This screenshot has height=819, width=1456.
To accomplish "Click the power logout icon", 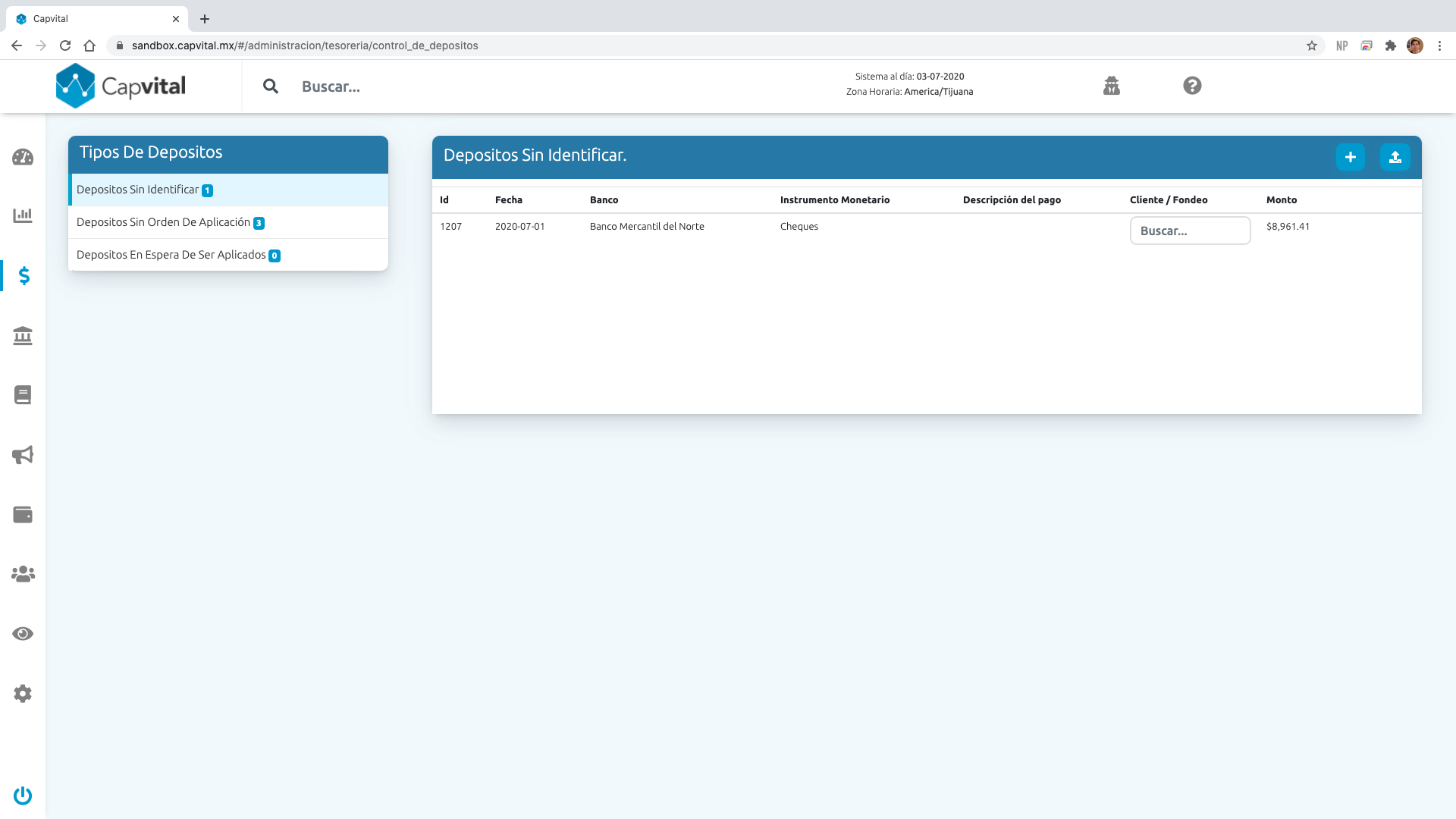I will coord(23,795).
